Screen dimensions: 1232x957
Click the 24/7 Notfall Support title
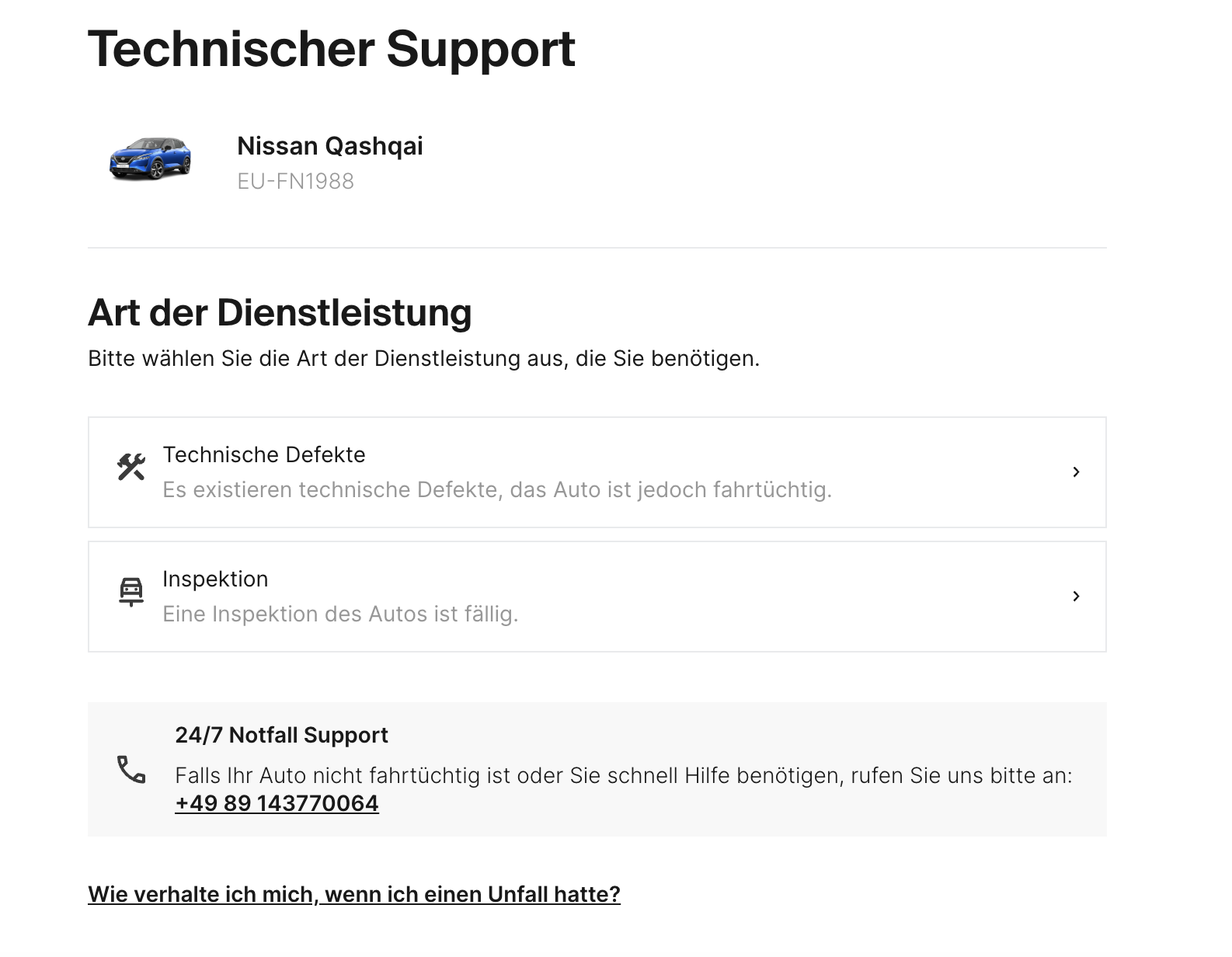pos(281,735)
